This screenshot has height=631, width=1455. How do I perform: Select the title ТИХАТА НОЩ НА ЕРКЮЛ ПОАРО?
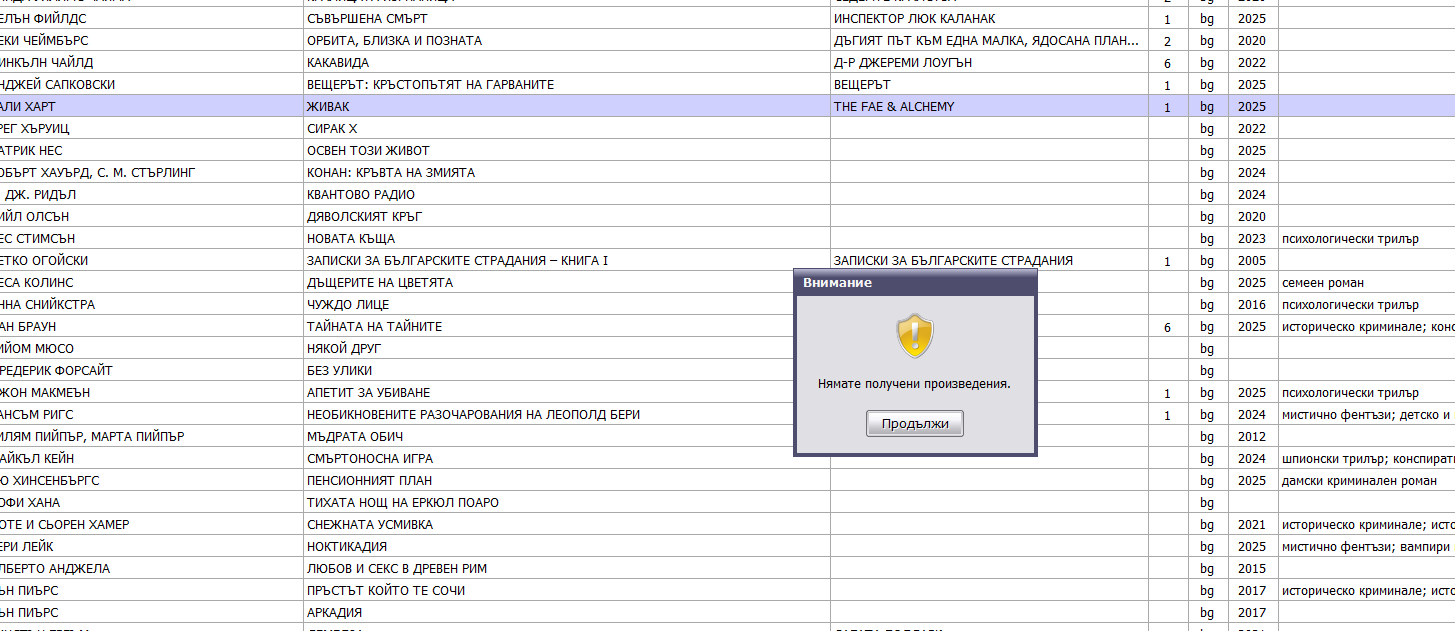(x=403, y=503)
